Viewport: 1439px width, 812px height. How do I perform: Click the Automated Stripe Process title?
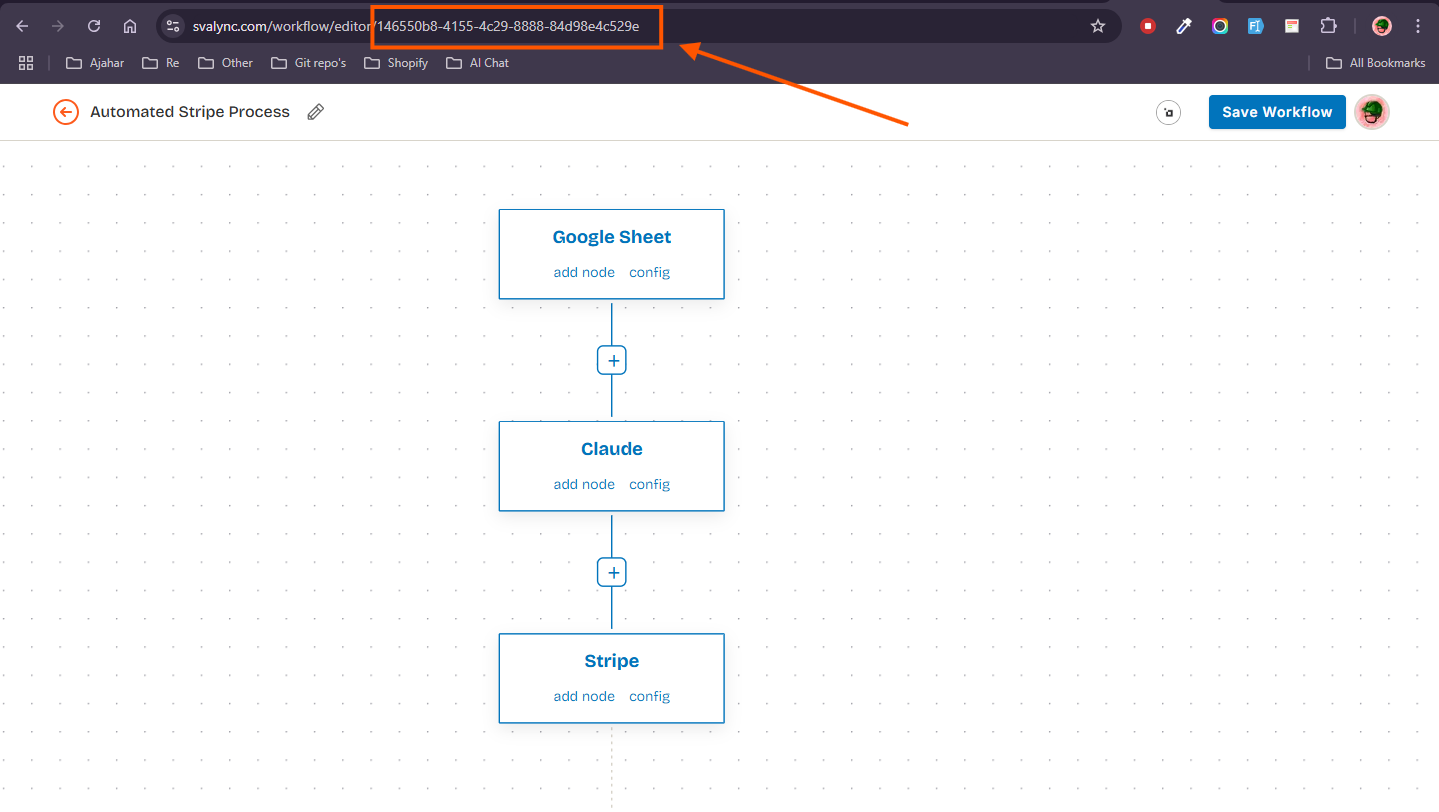click(x=190, y=112)
